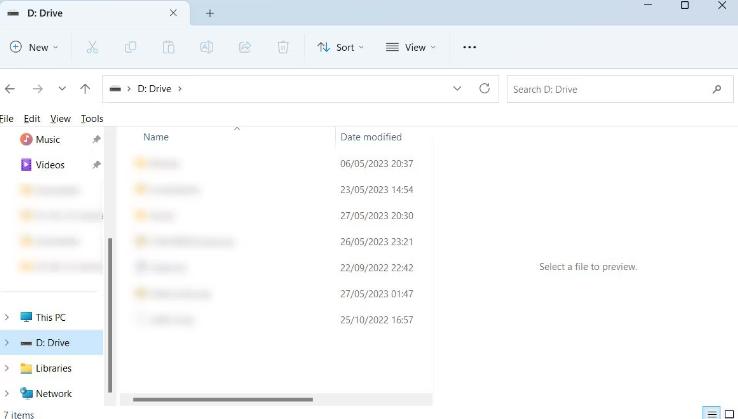Click the Rename icon
The width and height of the screenshot is (738, 419).
[207, 47]
